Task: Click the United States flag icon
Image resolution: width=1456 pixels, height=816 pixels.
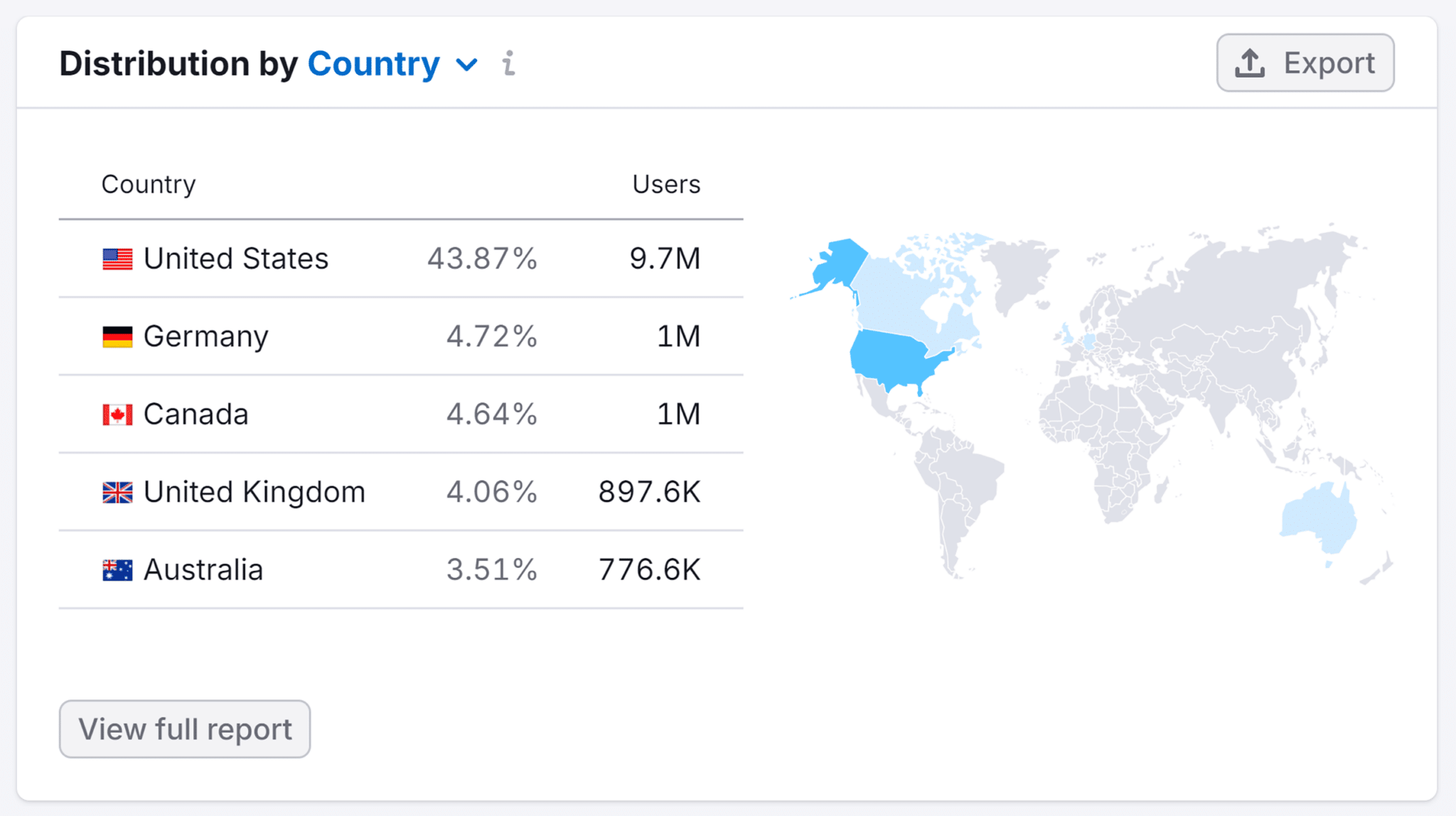Action: [x=117, y=259]
